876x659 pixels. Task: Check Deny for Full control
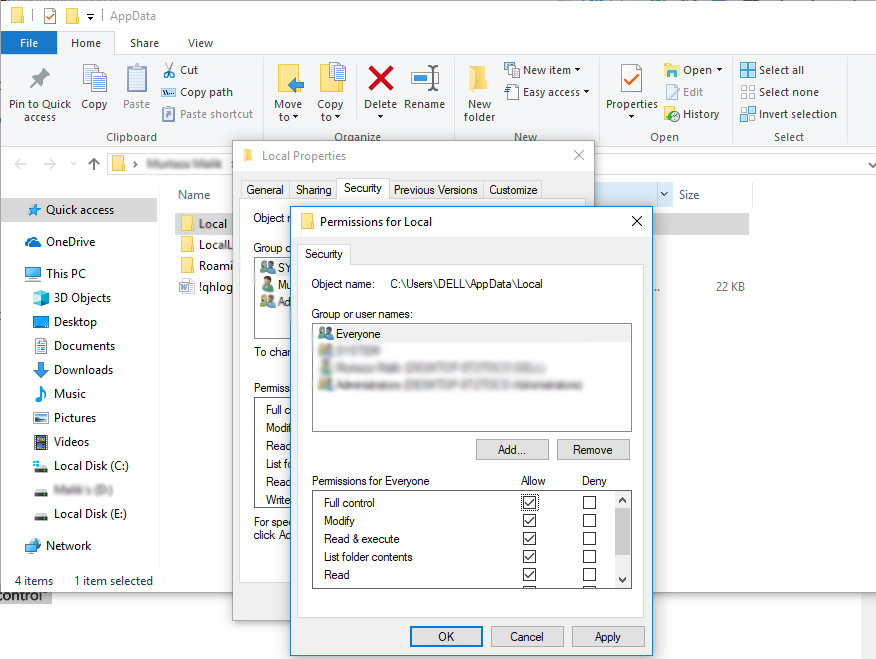tap(589, 503)
